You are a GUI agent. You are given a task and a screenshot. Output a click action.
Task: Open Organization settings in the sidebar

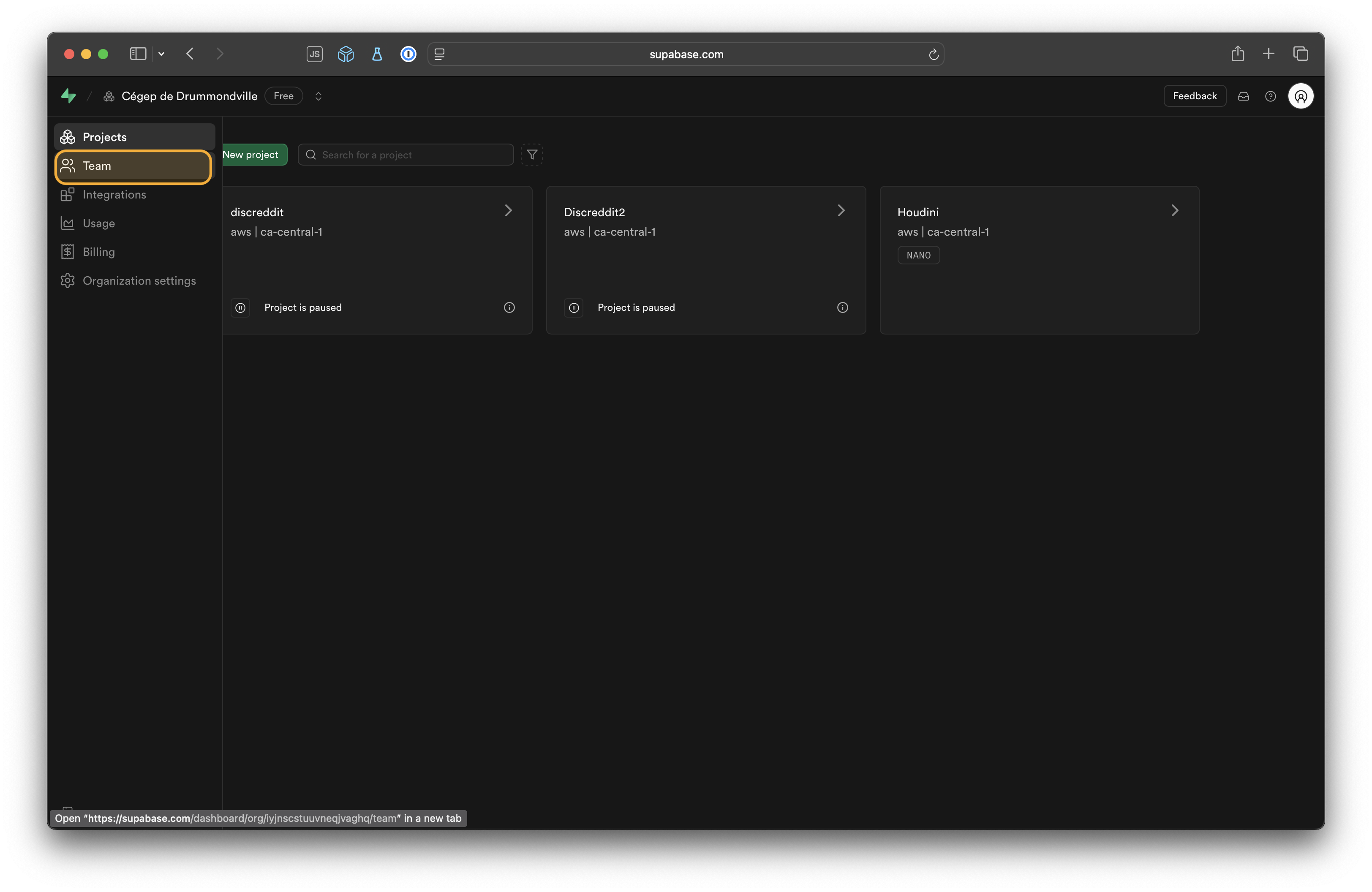pos(135,281)
